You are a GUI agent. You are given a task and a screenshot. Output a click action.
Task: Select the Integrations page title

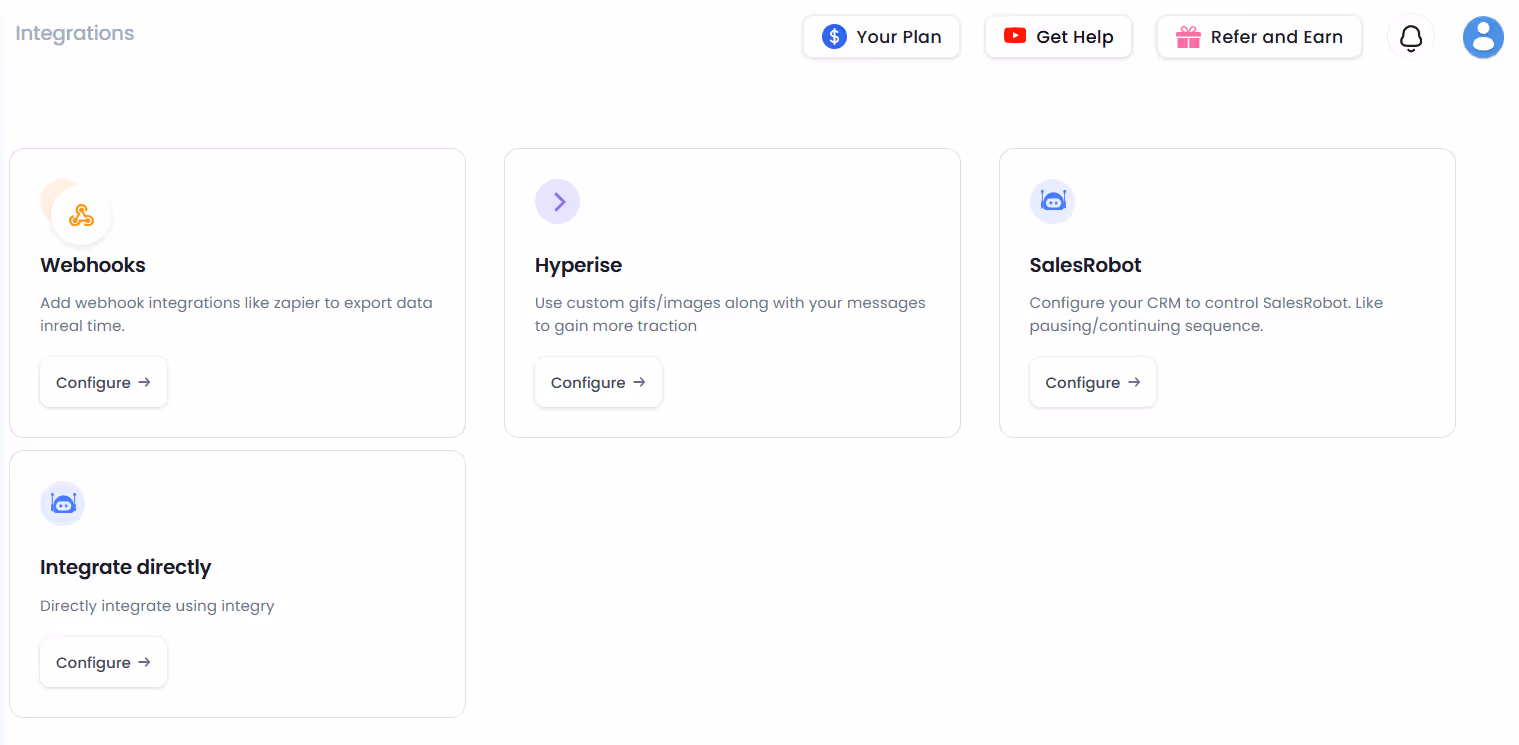click(x=74, y=33)
